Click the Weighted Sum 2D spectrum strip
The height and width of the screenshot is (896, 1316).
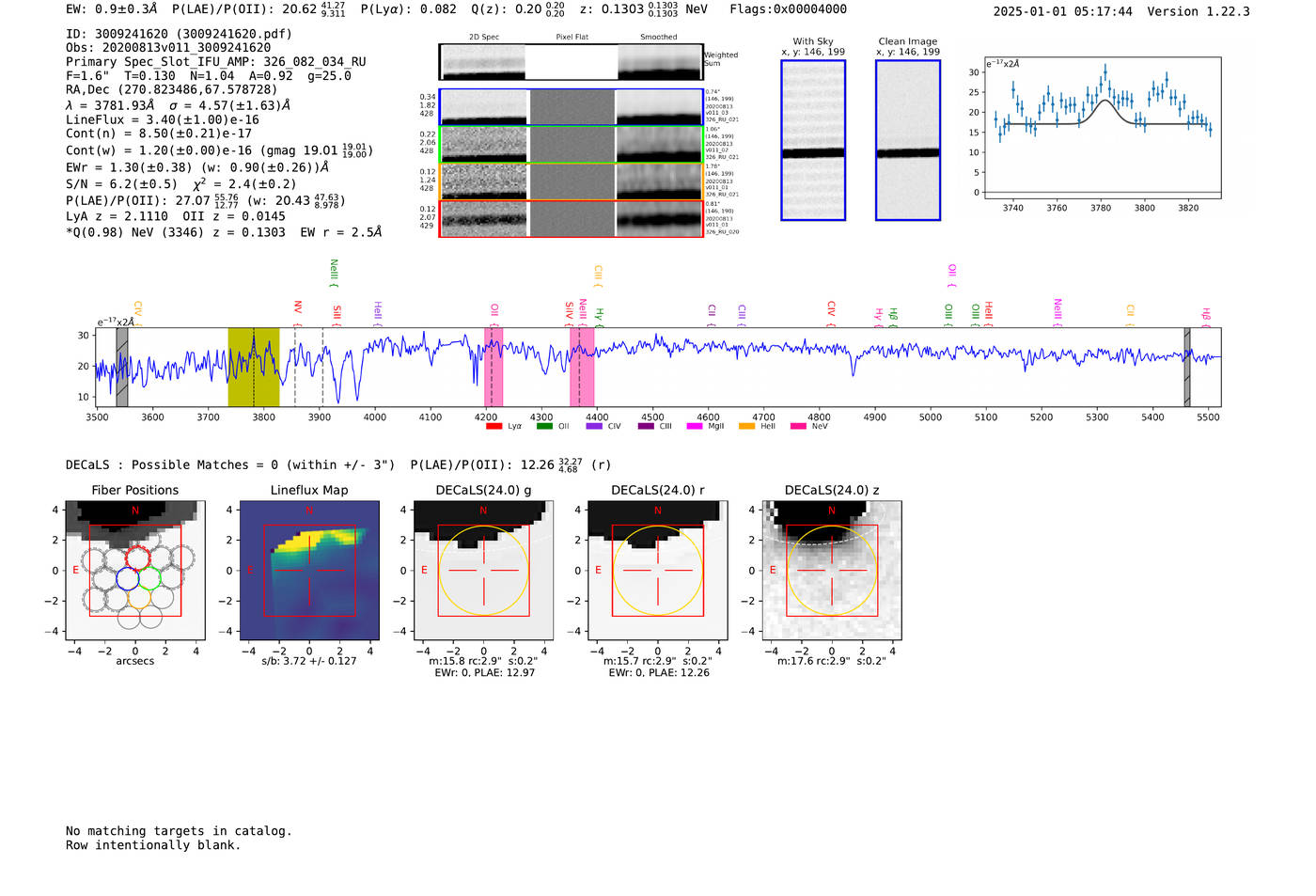pos(571,62)
